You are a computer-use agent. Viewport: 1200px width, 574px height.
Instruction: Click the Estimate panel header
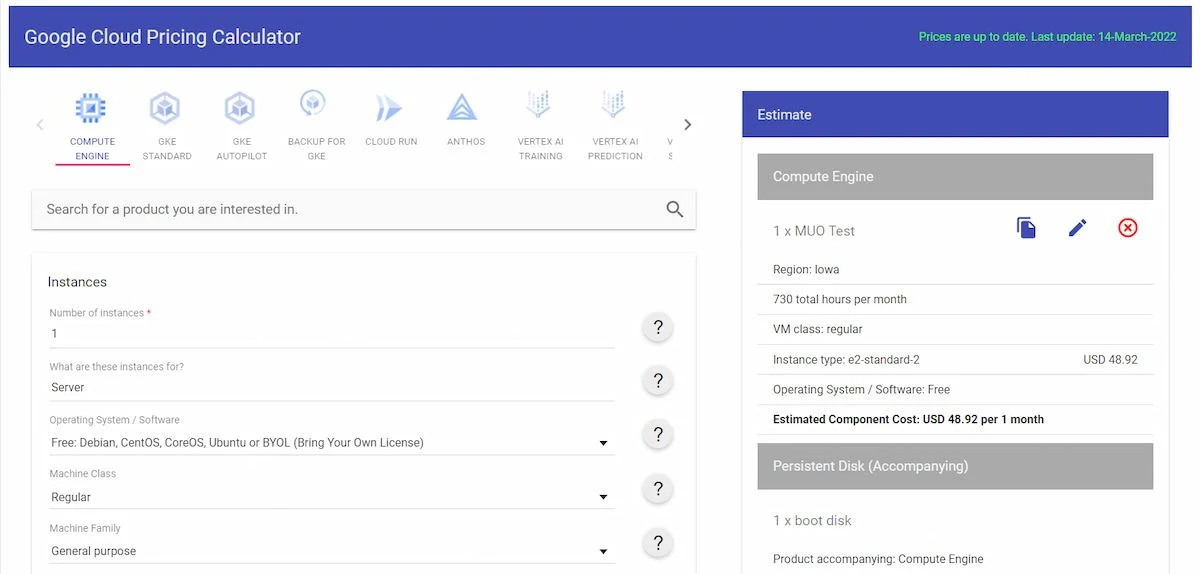pos(955,114)
